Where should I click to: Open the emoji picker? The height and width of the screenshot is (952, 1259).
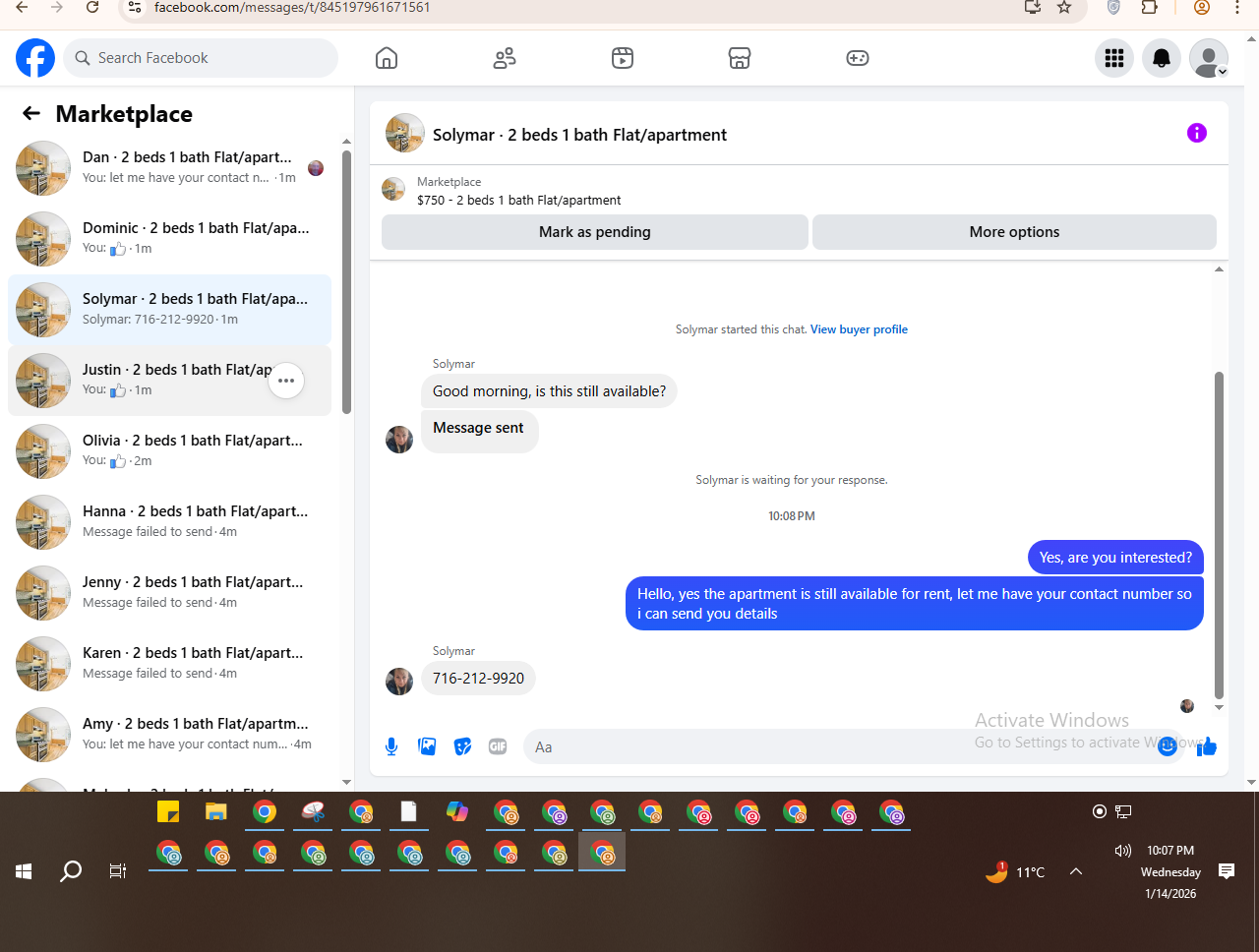[1168, 746]
